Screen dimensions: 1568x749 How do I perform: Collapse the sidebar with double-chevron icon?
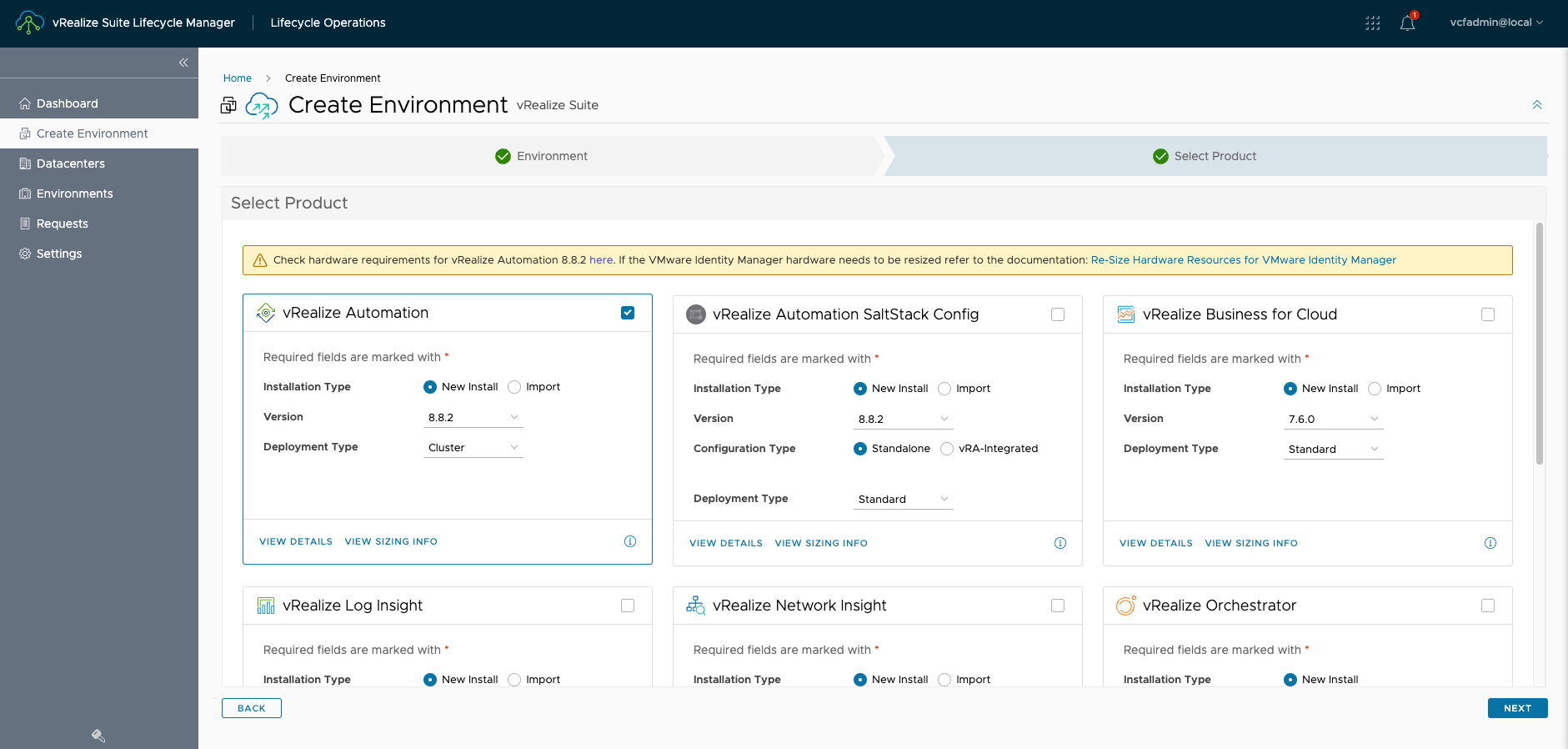tap(183, 63)
